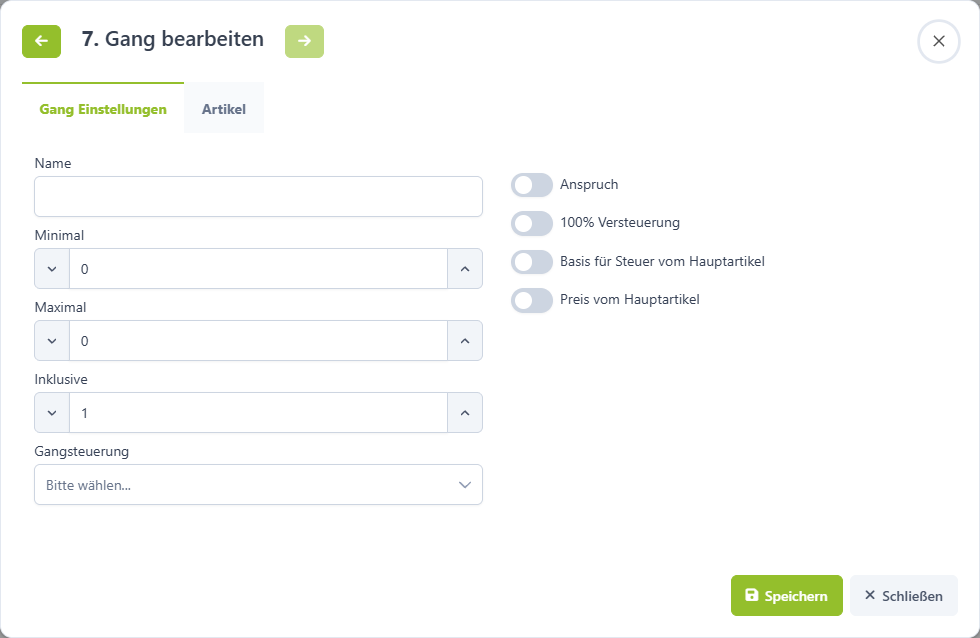Image resolution: width=980 pixels, height=638 pixels.
Task: Decrease the Maximal value
Action: pyautogui.click(x=52, y=341)
